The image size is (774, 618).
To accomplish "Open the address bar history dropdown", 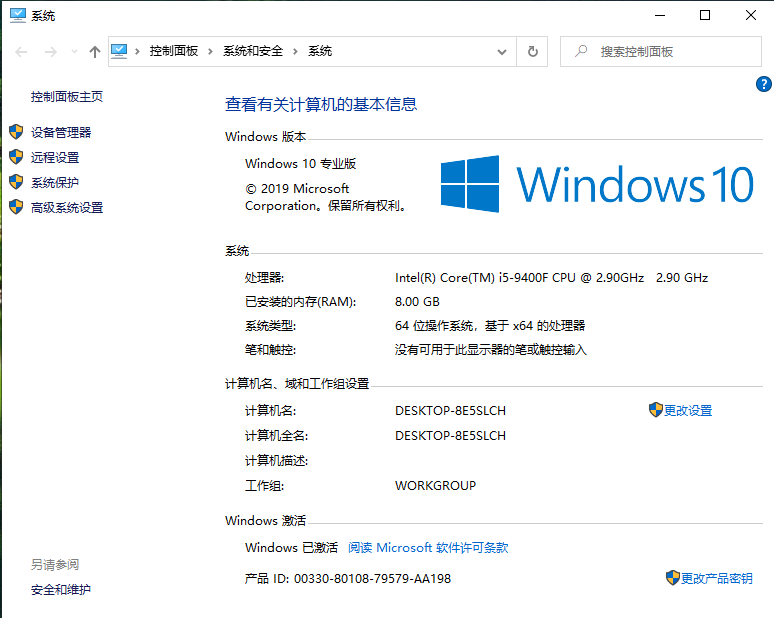I will tap(502, 51).
